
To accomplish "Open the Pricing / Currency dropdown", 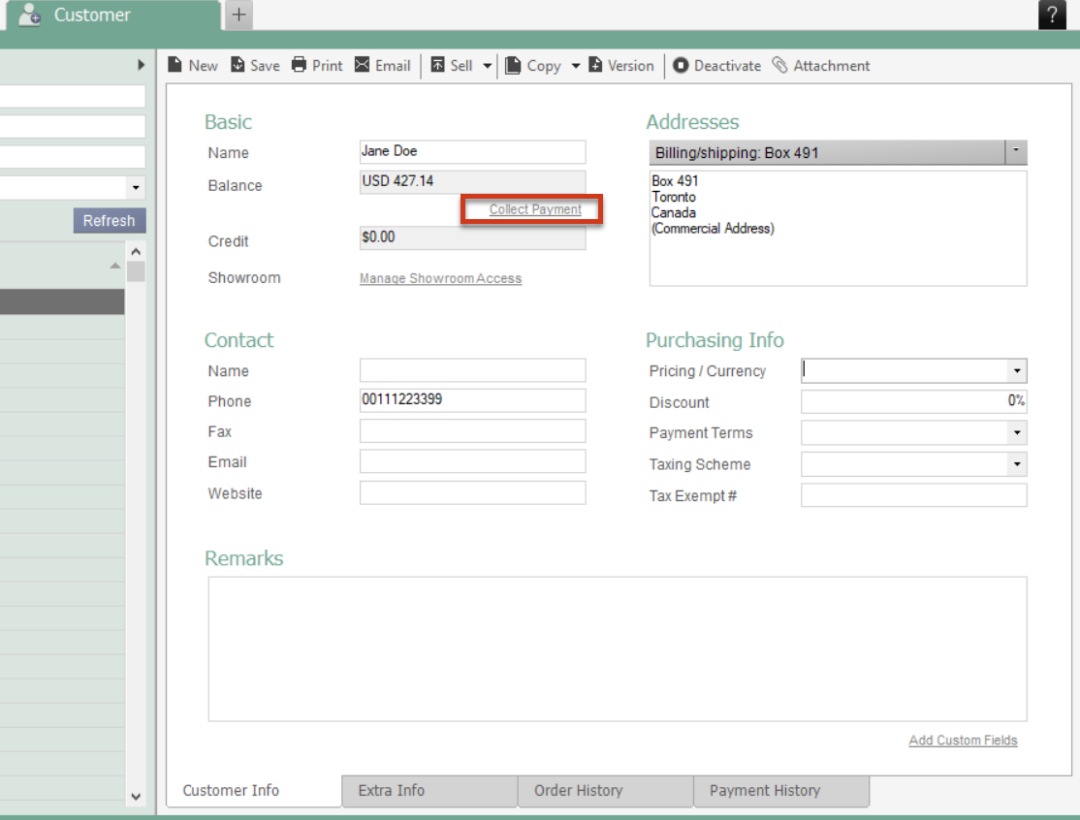I will click(x=1018, y=370).
